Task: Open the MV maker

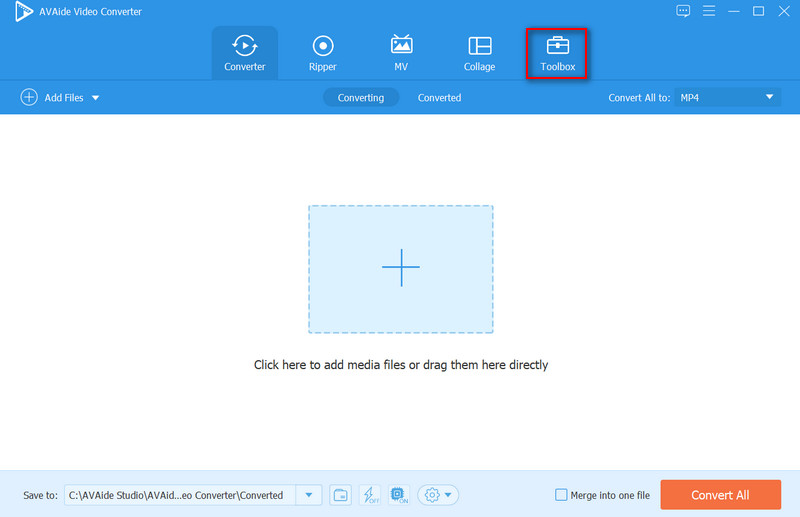Action: coord(401,53)
